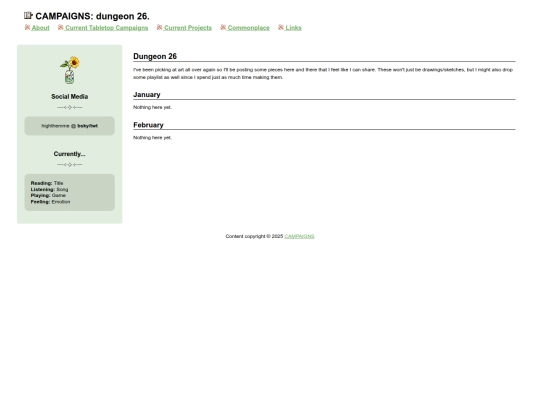Click the Listening: Song line

click(x=49, y=189)
